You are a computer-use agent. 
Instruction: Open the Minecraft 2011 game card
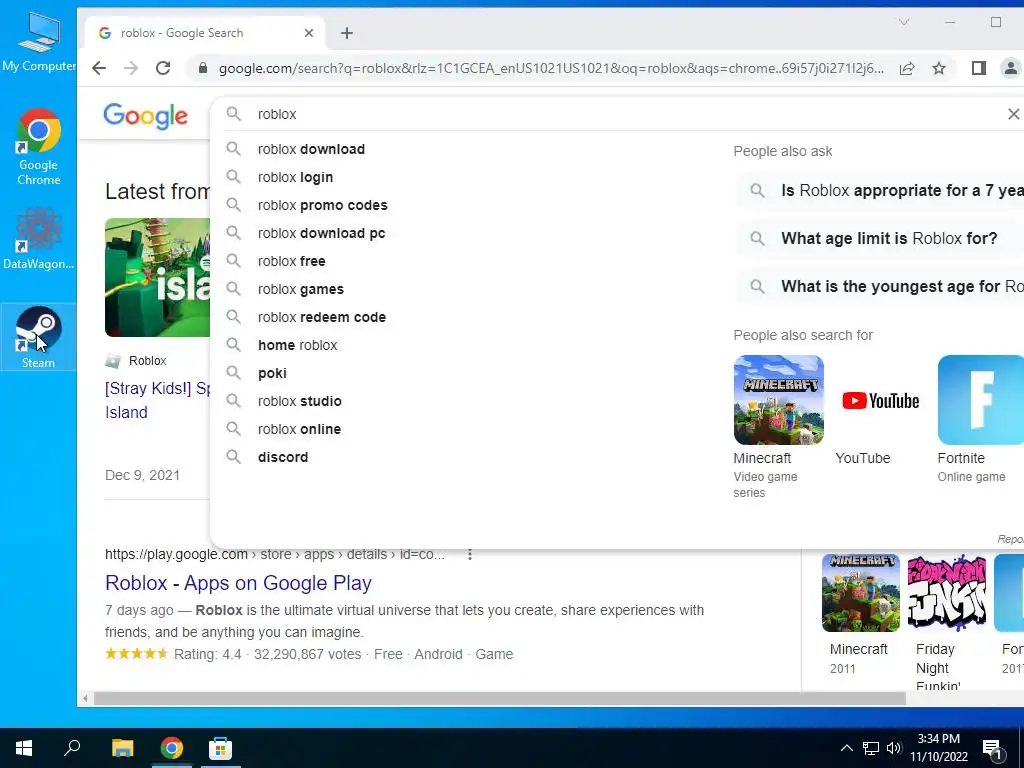860,615
